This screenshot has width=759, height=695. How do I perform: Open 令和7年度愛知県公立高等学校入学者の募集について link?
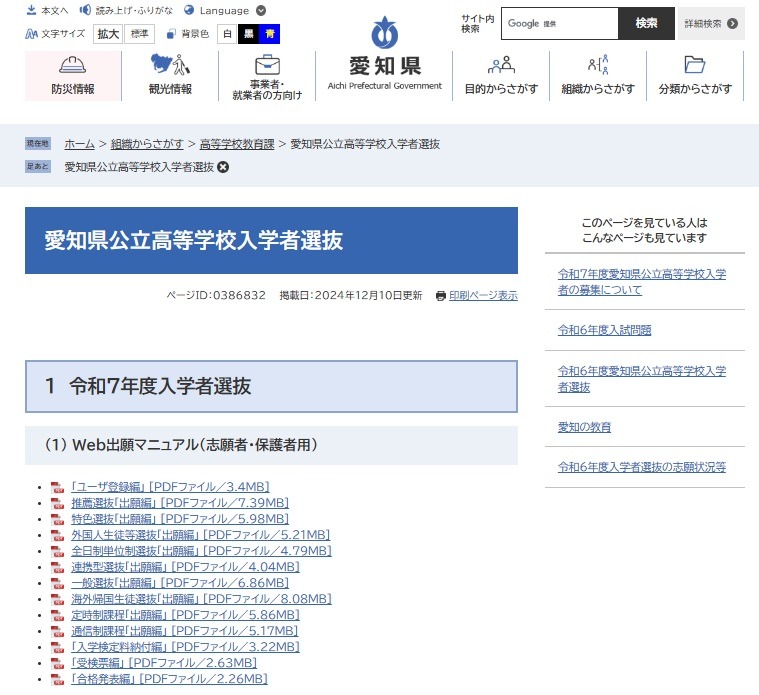click(x=642, y=282)
